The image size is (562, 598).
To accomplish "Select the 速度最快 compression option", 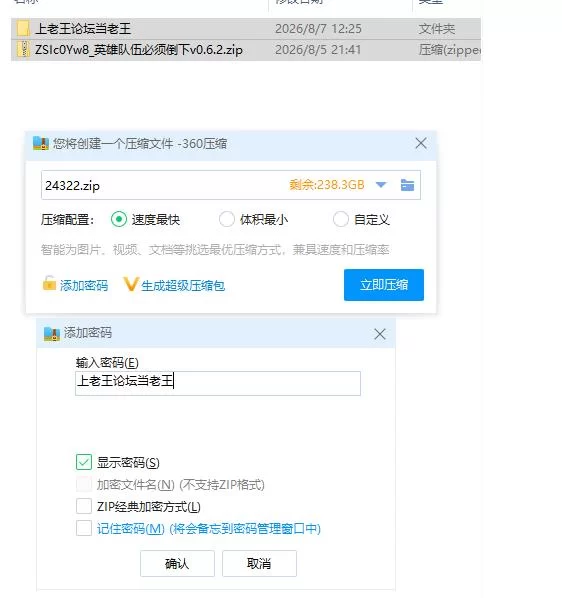I will click(x=119, y=219).
